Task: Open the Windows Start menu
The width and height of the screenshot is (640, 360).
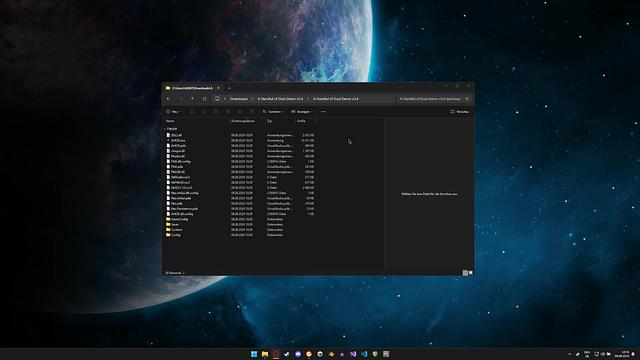Action: [x=254, y=354]
